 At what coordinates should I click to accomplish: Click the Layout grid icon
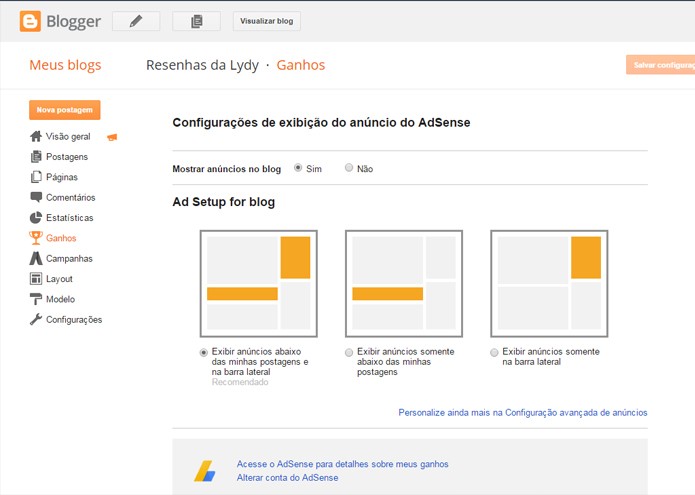click(36, 279)
